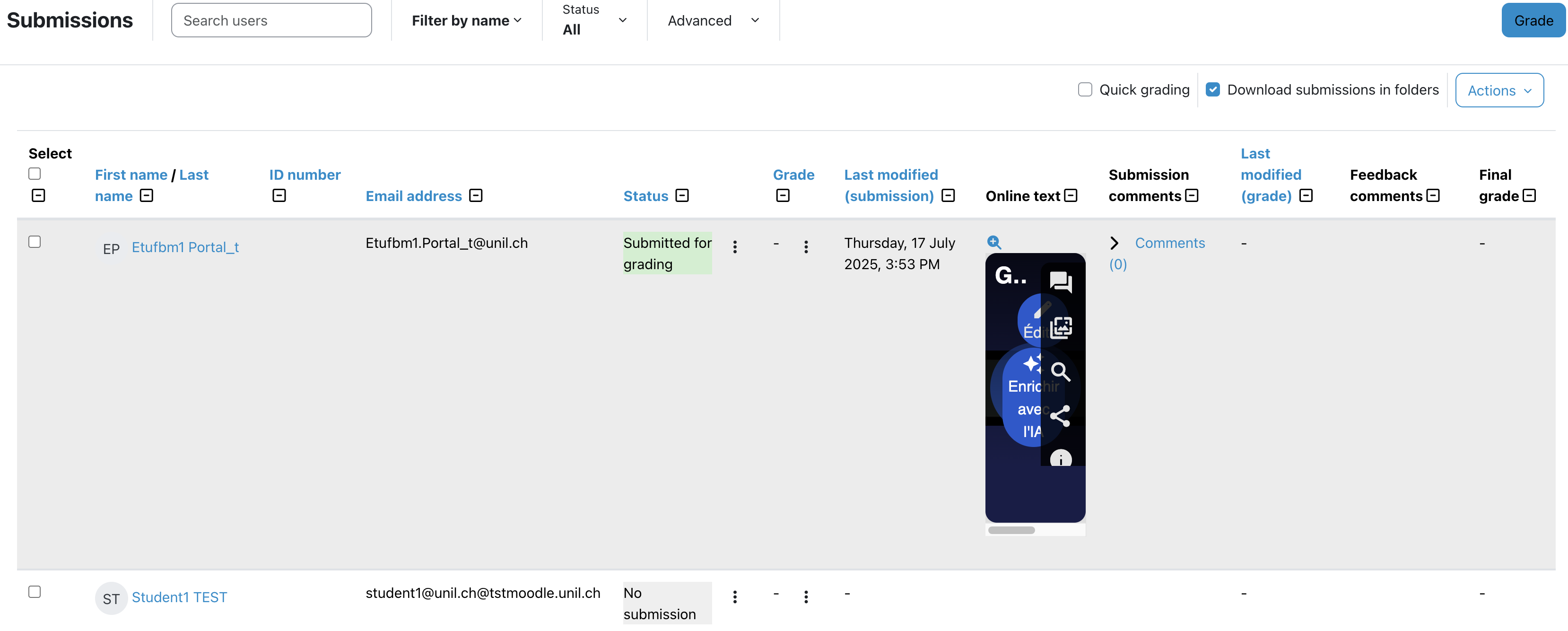Hide the Online text column

tap(1071, 195)
